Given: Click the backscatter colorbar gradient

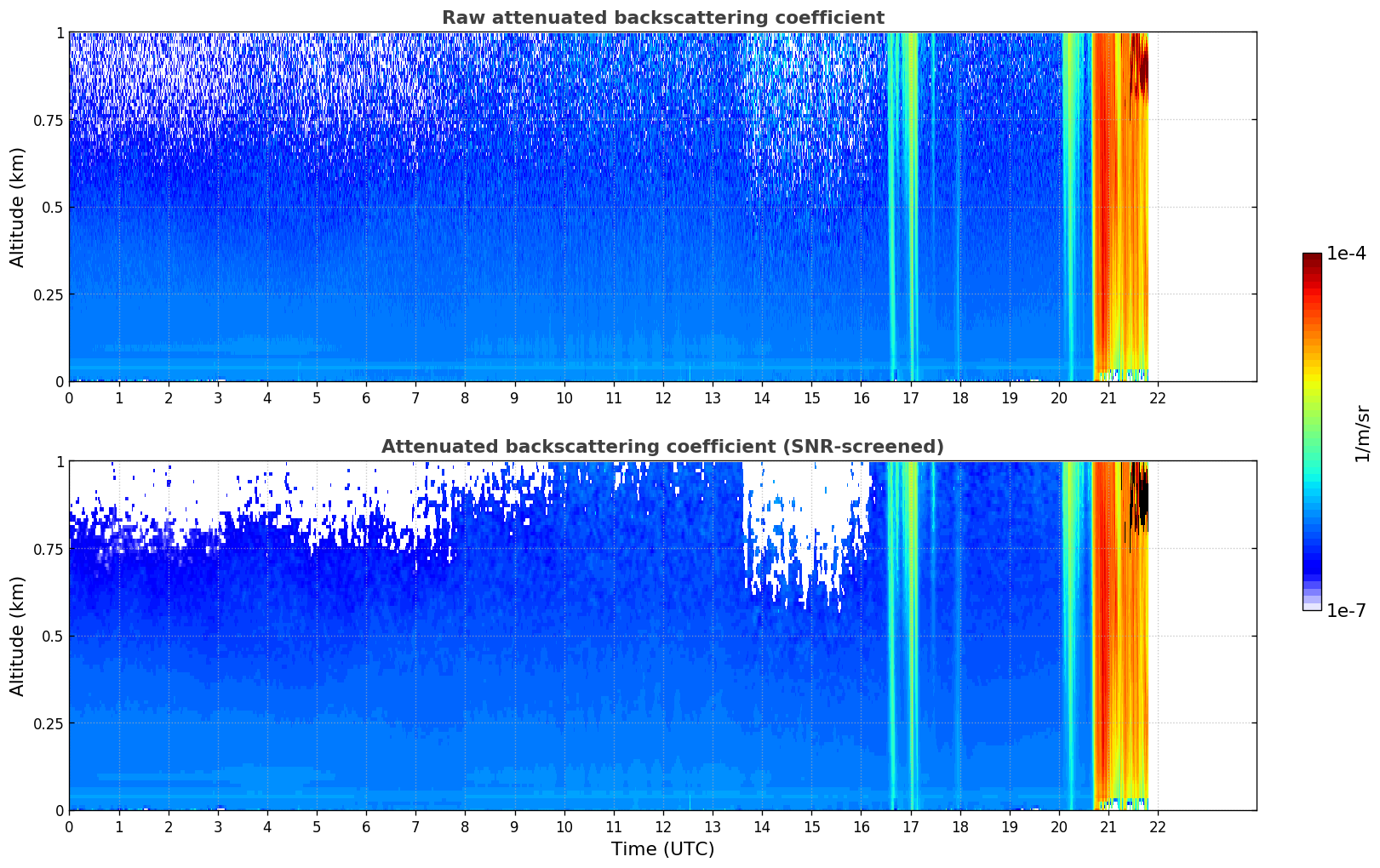Looking at the screenshot, I should (x=1312, y=431).
